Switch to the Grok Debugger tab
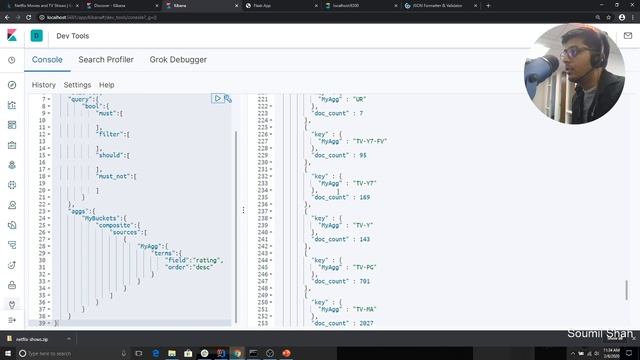 (x=178, y=60)
